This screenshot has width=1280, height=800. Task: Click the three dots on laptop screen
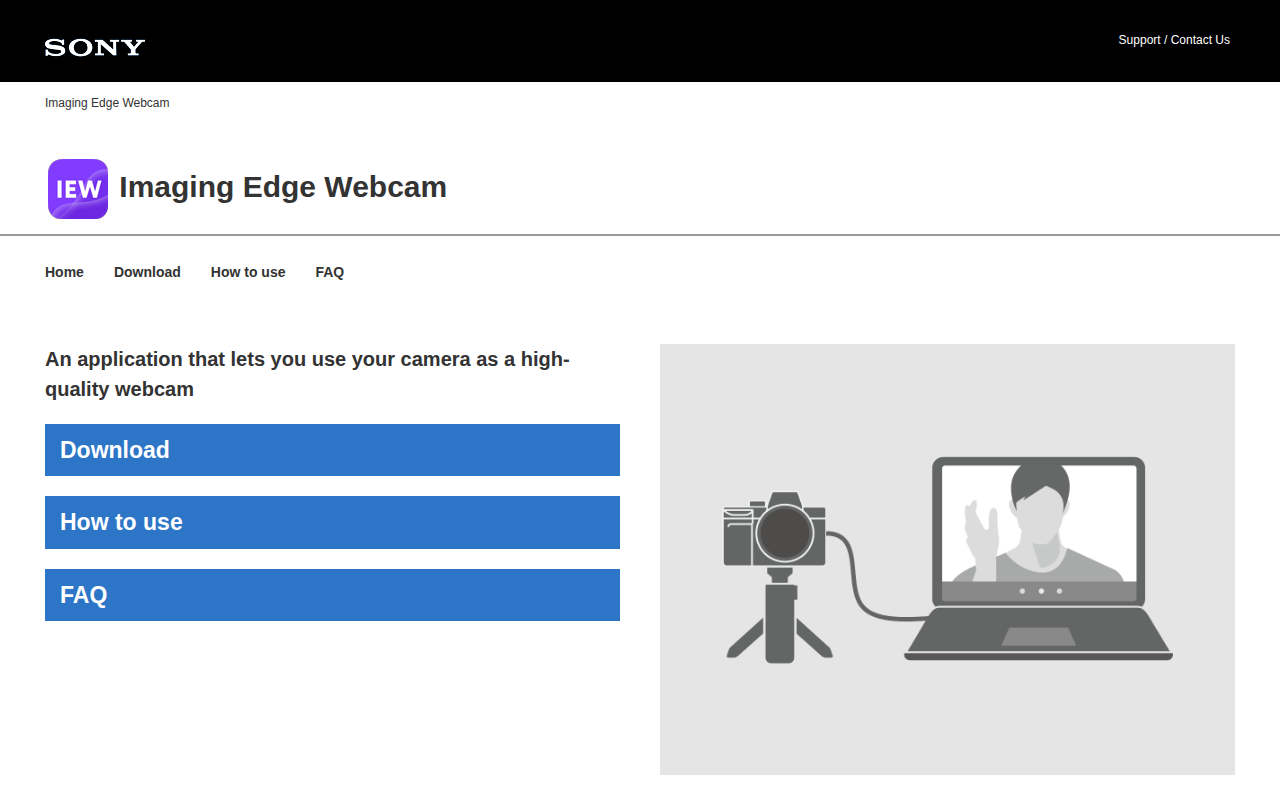click(1041, 591)
